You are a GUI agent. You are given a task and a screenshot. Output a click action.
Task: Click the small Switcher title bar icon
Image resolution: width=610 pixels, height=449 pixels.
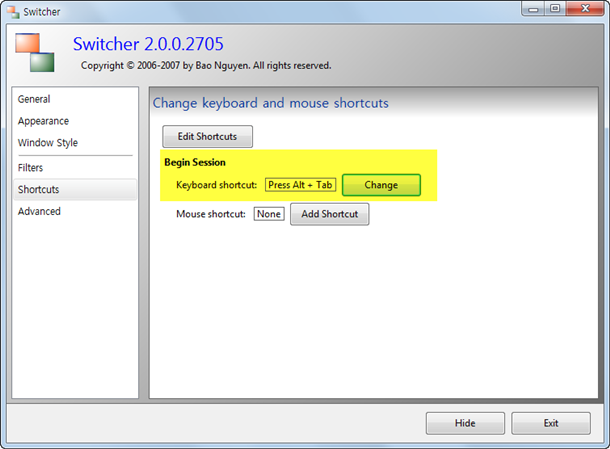pyautogui.click(x=13, y=12)
